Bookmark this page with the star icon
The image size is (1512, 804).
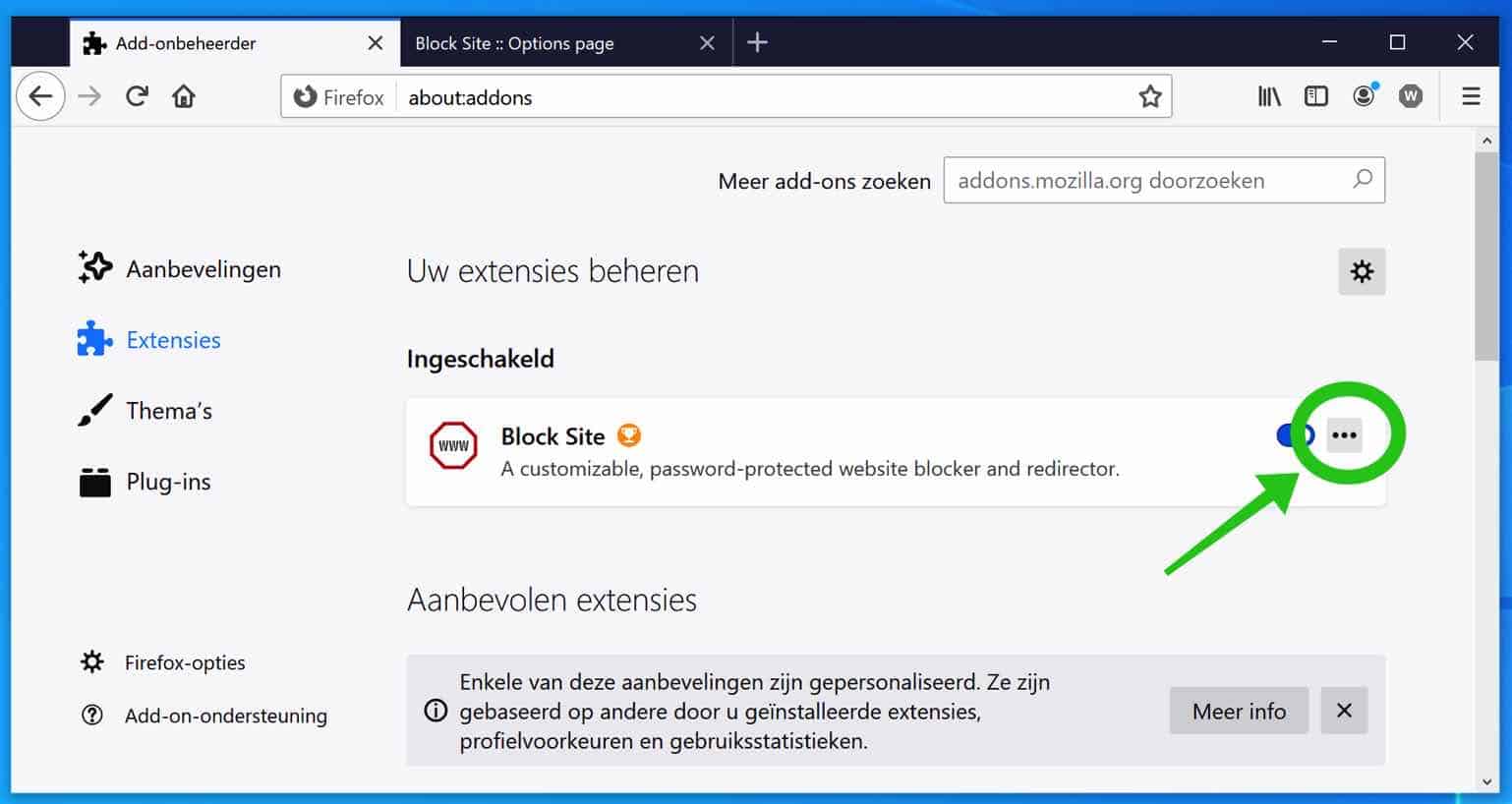pos(1149,96)
